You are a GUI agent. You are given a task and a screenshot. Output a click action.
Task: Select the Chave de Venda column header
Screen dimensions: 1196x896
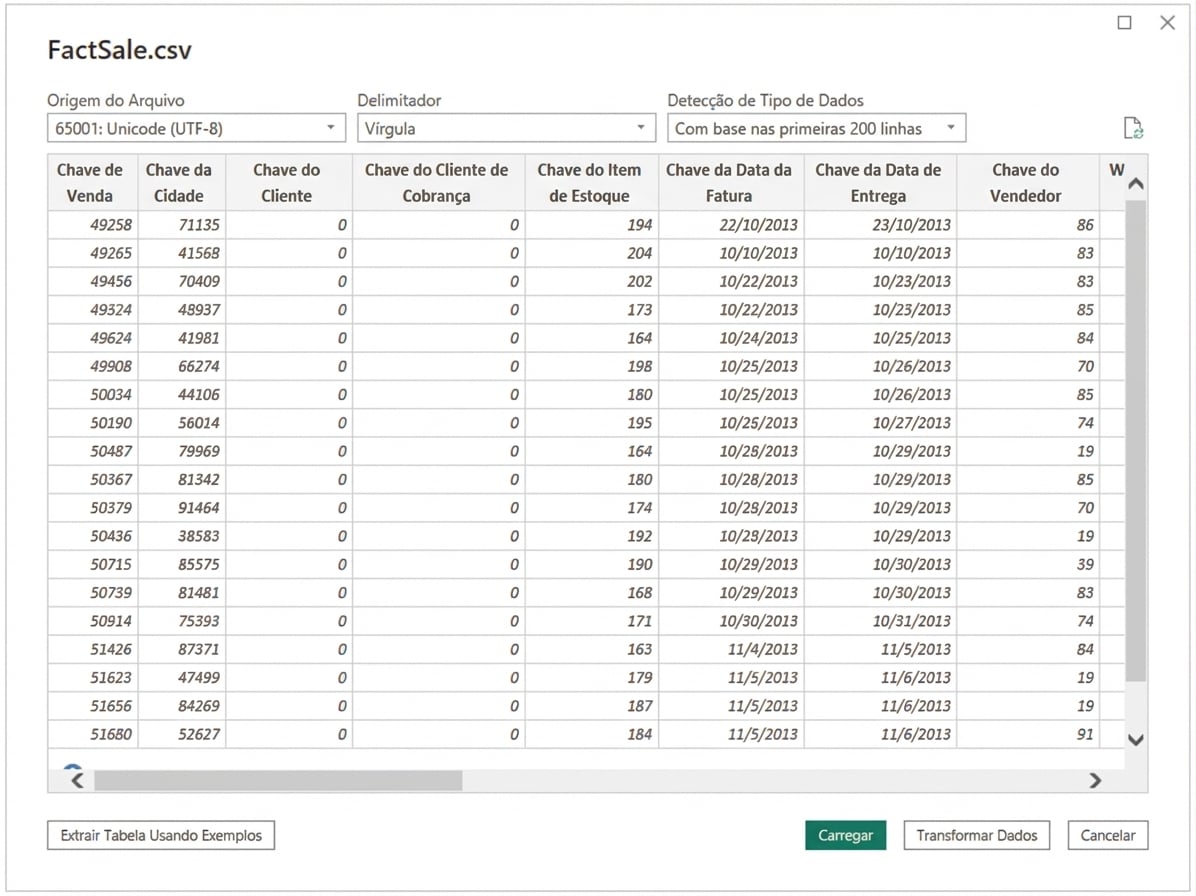(x=91, y=182)
